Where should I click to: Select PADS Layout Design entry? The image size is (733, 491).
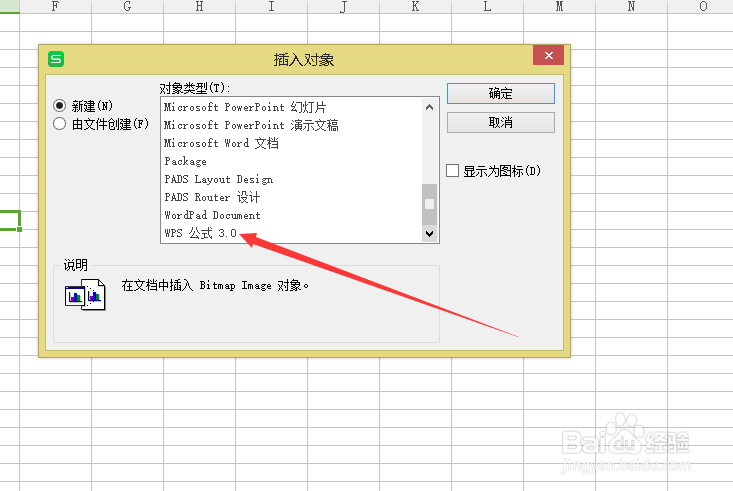click(x=291, y=179)
